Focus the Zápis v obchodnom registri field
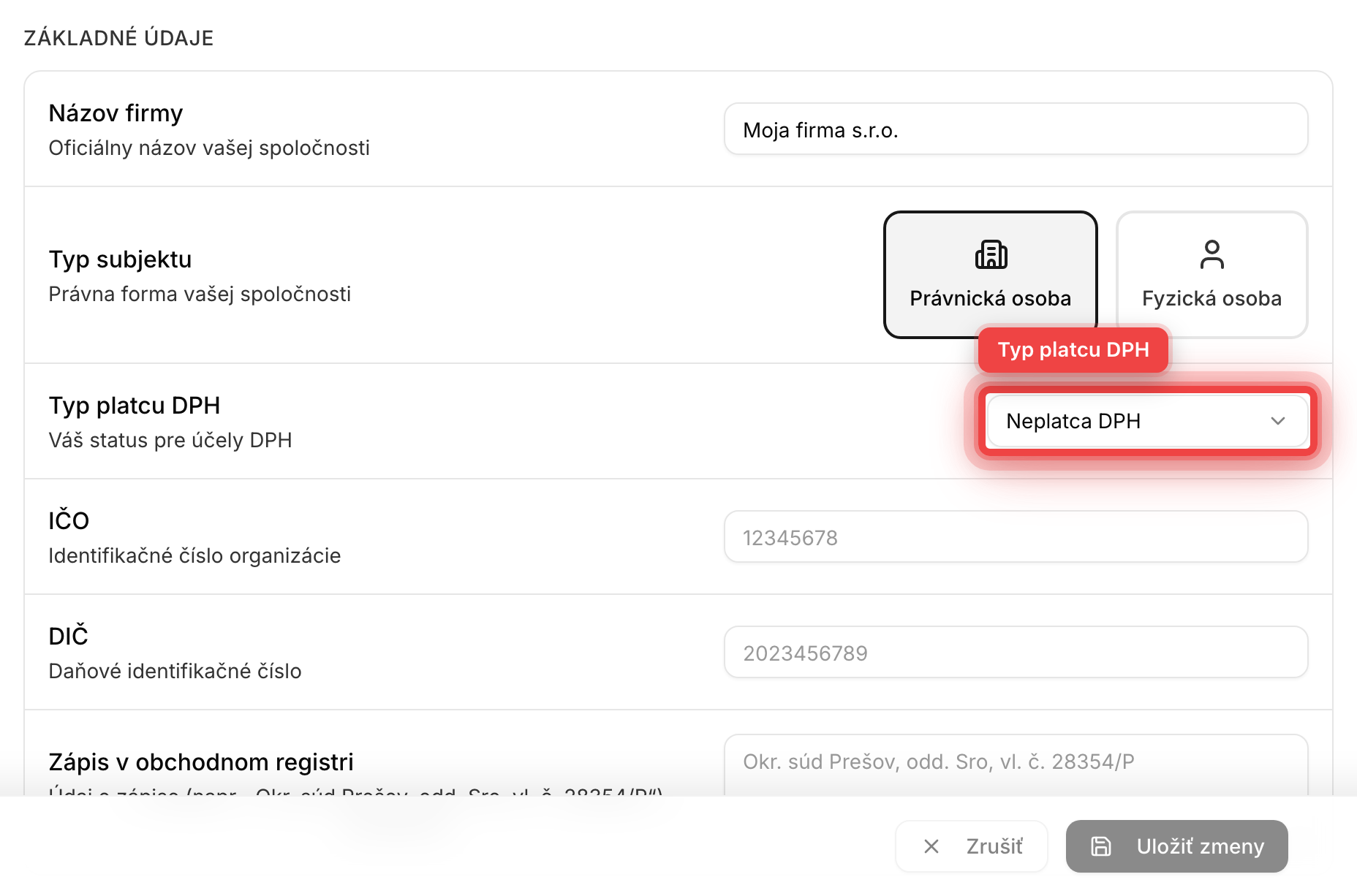1357x896 pixels. 1016,765
